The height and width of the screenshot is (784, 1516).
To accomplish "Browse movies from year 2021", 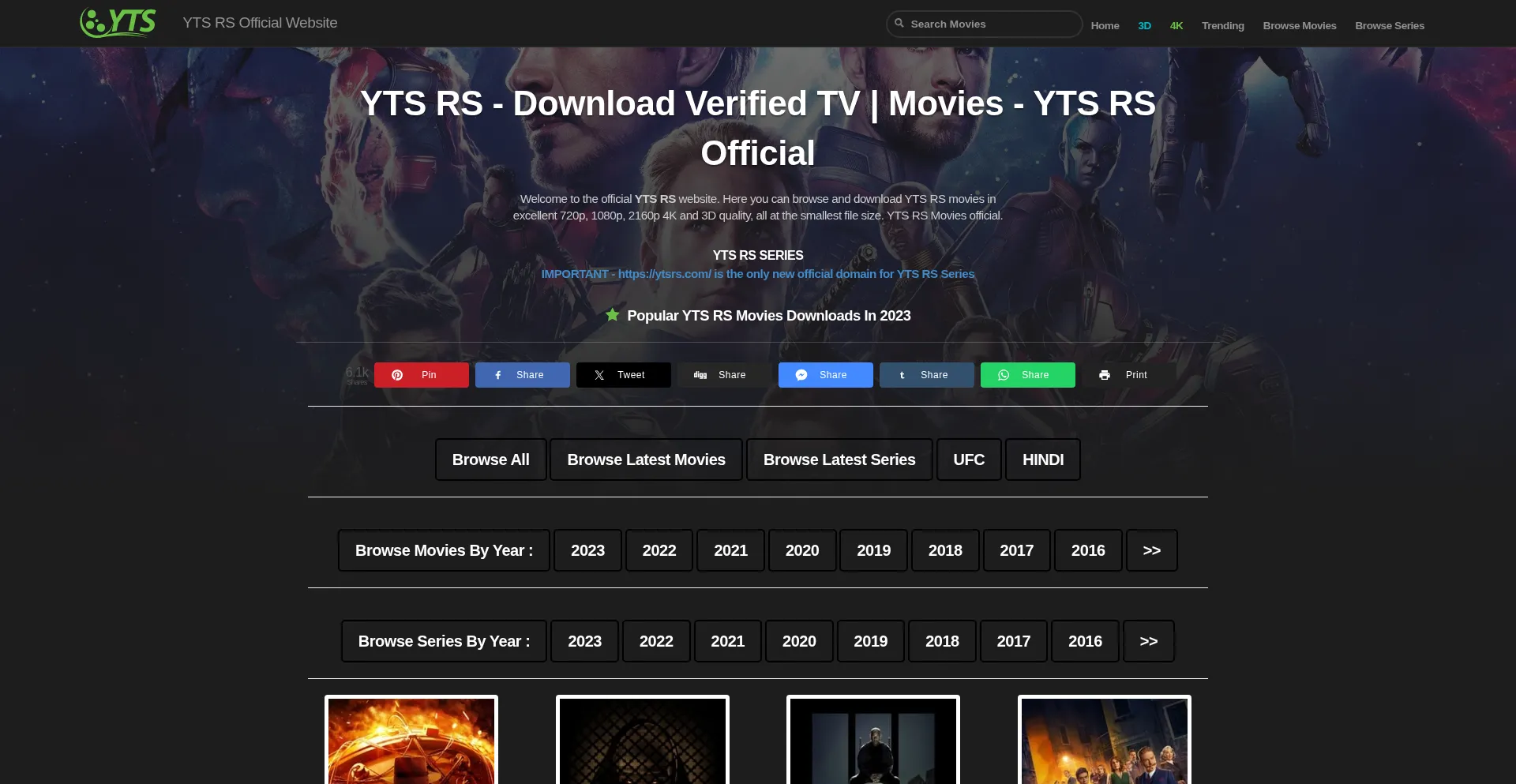I will 730,550.
